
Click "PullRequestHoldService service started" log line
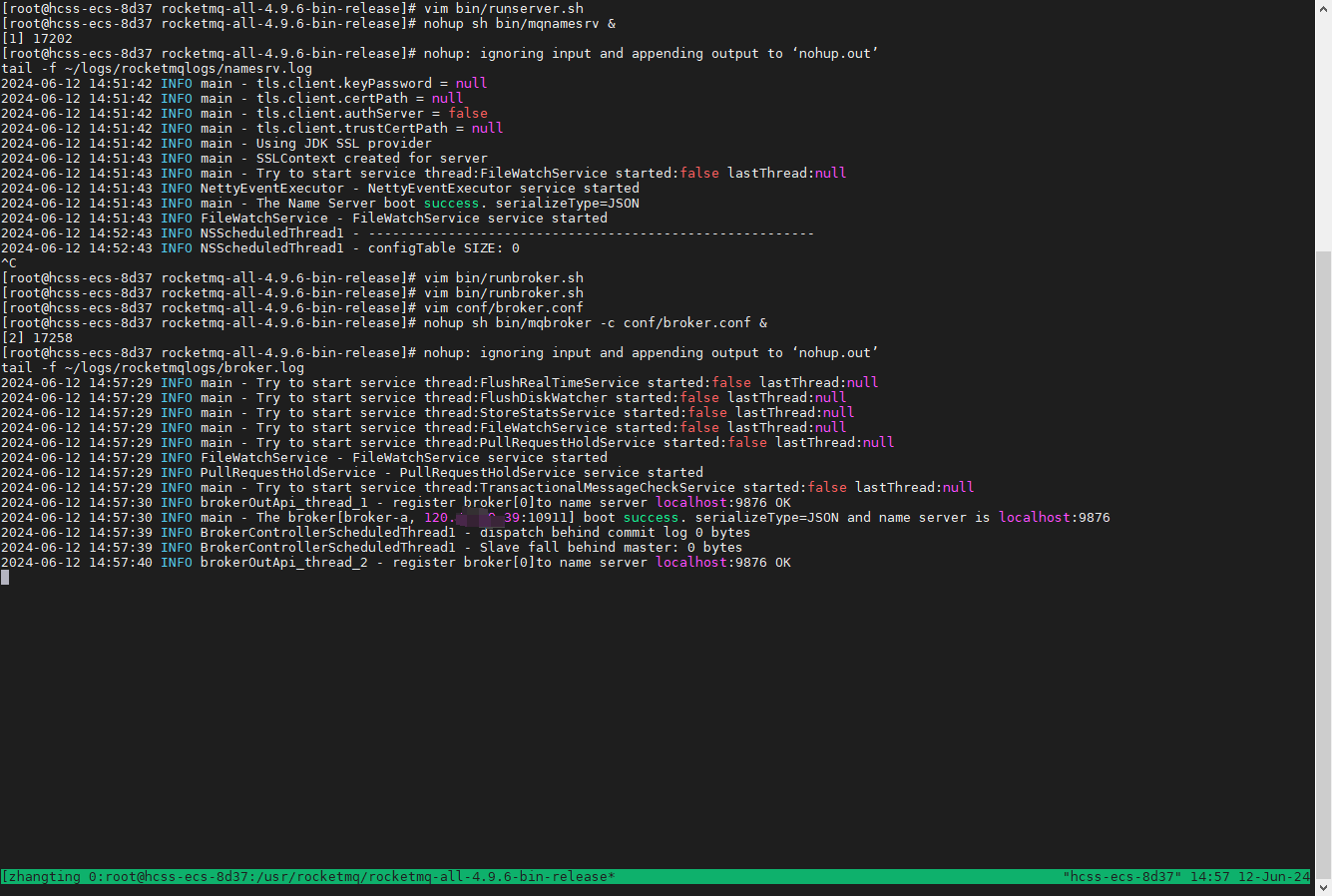click(352, 473)
